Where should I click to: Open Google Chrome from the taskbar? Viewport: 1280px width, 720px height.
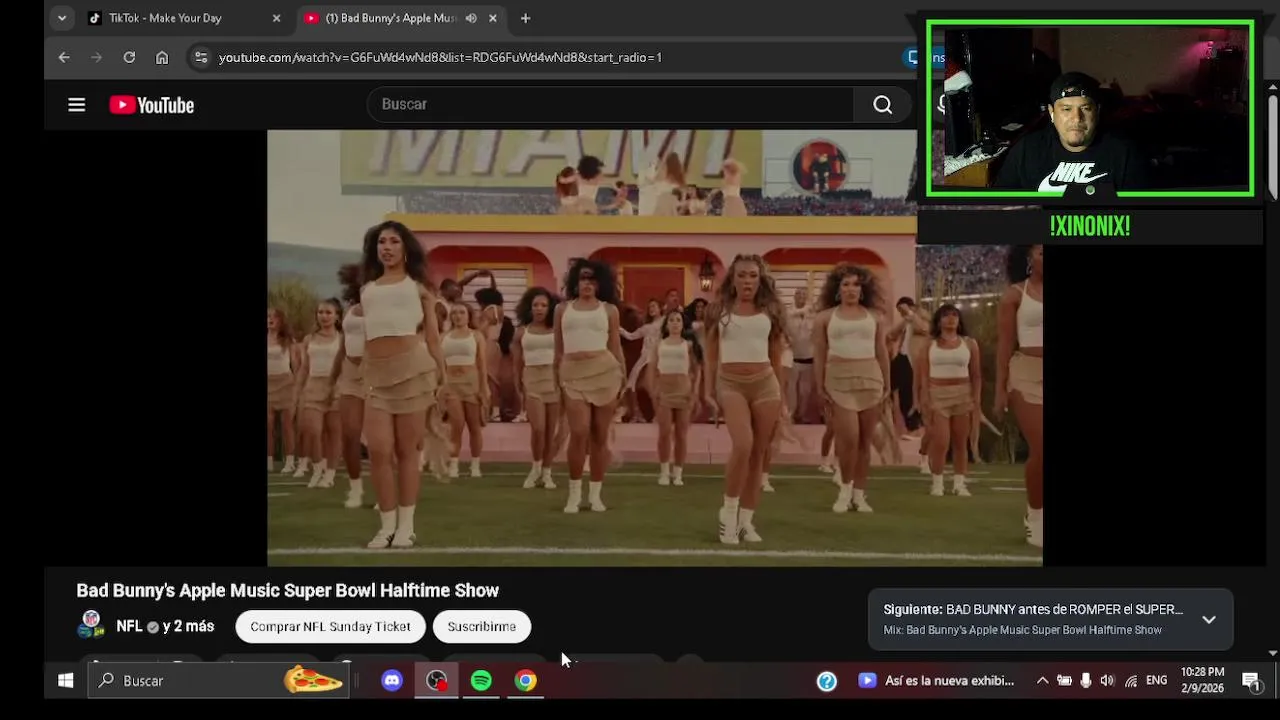525,680
